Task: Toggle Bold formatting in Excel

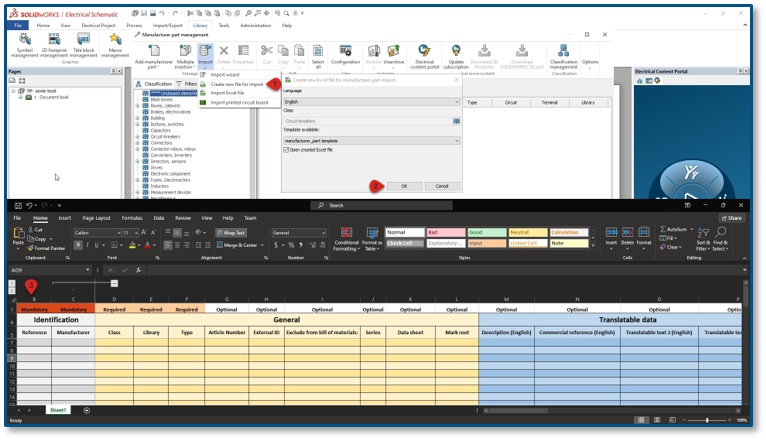Action: tap(78, 245)
